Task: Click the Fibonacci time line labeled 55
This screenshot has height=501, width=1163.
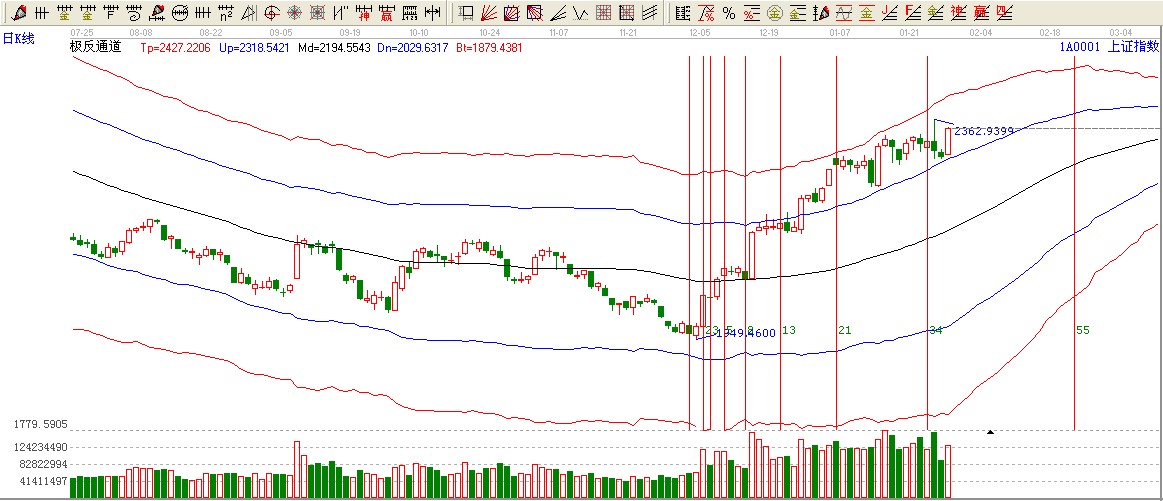Action: 1074,250
